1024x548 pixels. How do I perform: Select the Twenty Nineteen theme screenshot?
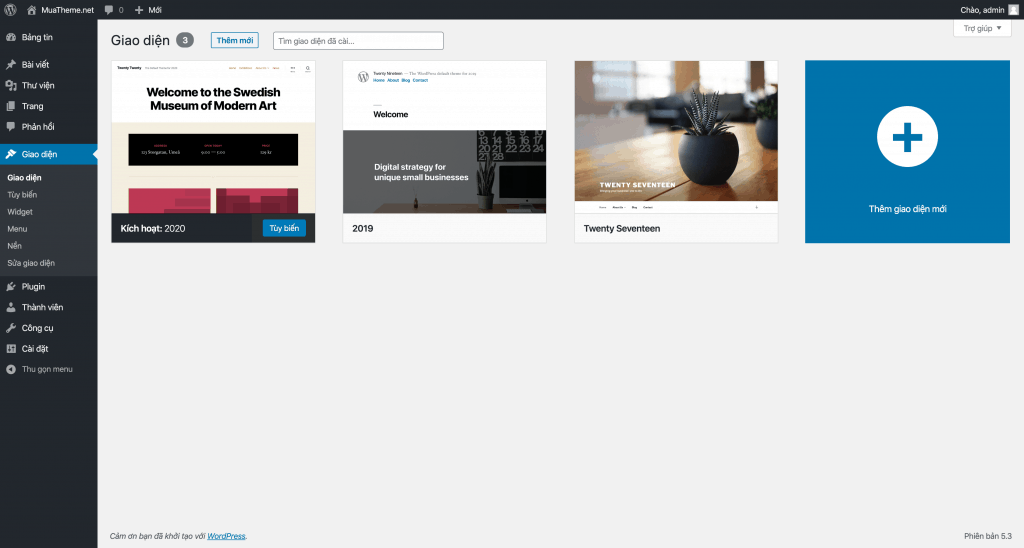click(x=444, y=137)
